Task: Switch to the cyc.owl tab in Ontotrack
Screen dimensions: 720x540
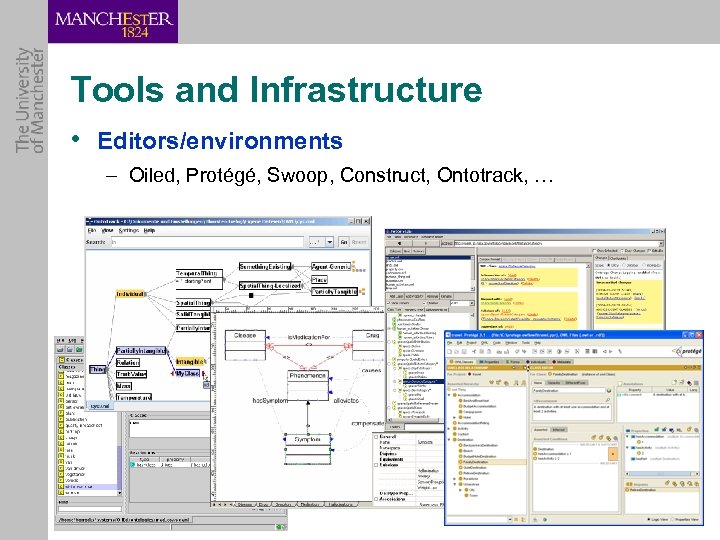Action: click(100, 406)
